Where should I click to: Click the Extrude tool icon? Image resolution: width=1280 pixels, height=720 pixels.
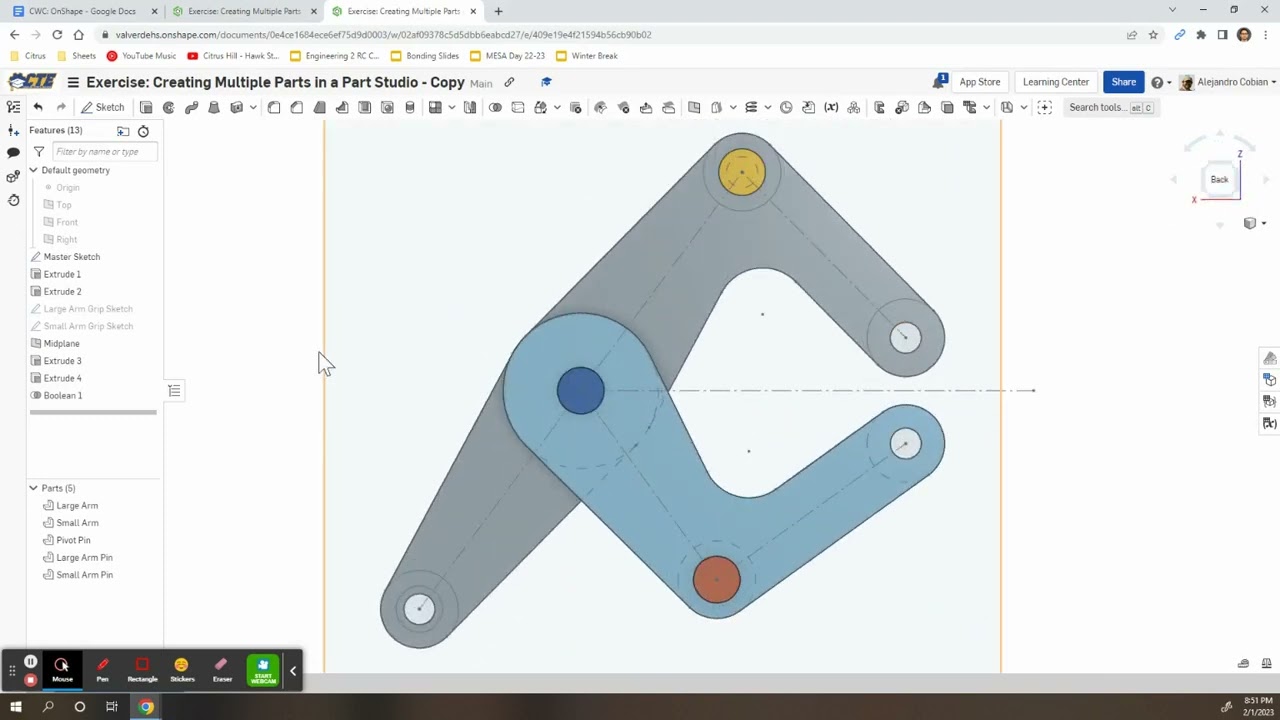pyautogui.click(x=146, y=107)
